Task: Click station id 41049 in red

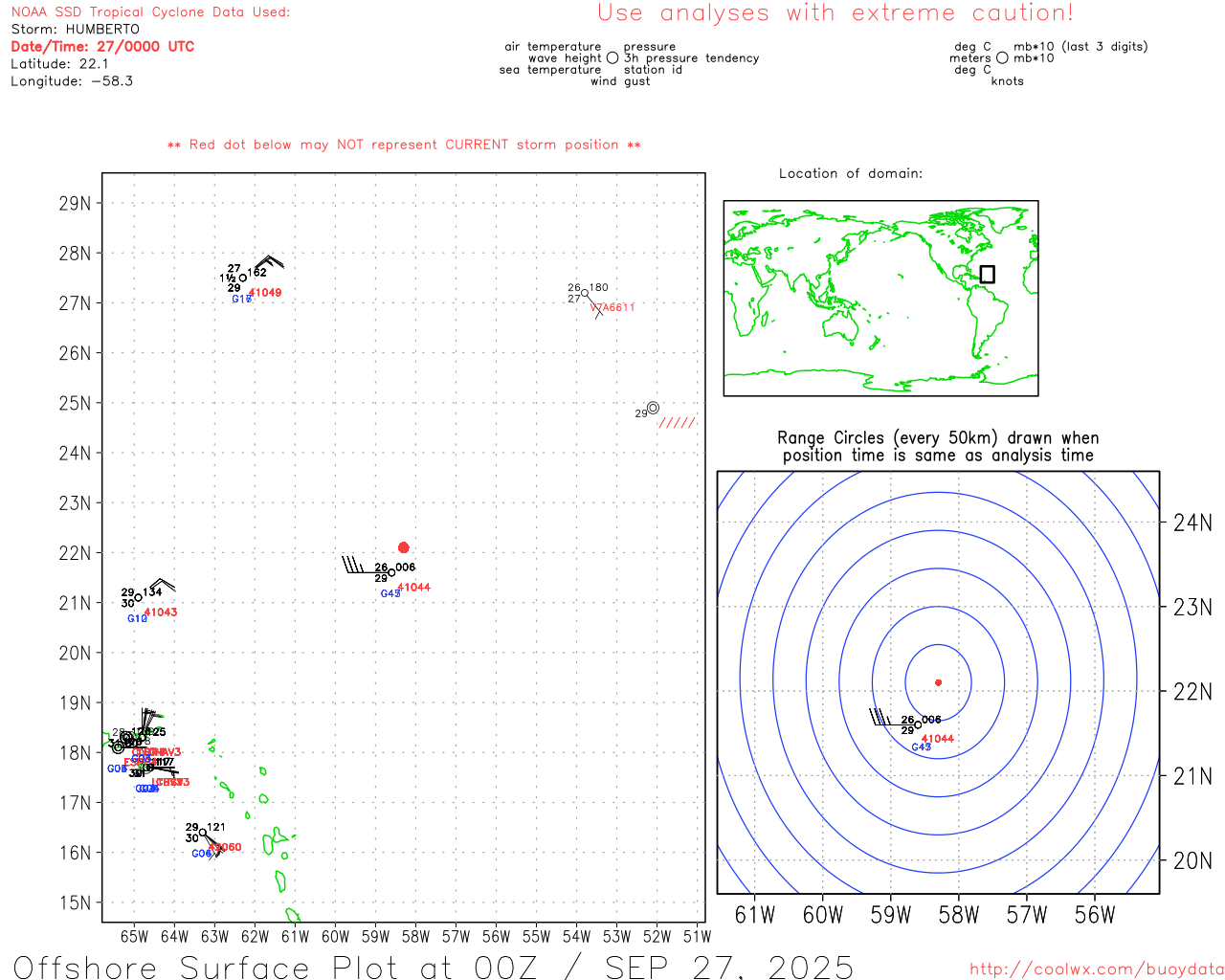Action: pos(265,293)
